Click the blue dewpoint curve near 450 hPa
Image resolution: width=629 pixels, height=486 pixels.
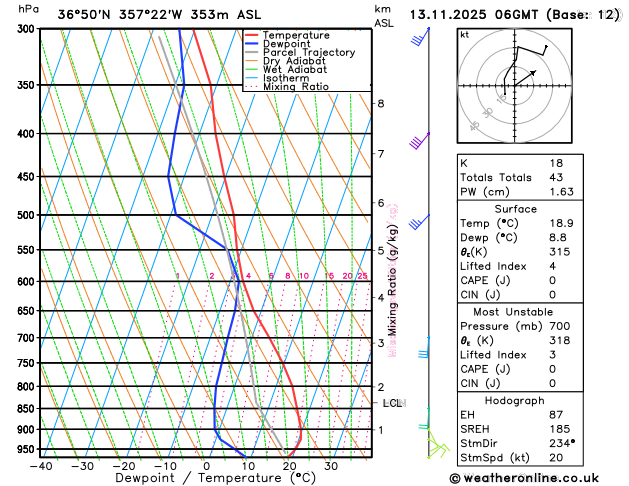(x=168, y=176)
